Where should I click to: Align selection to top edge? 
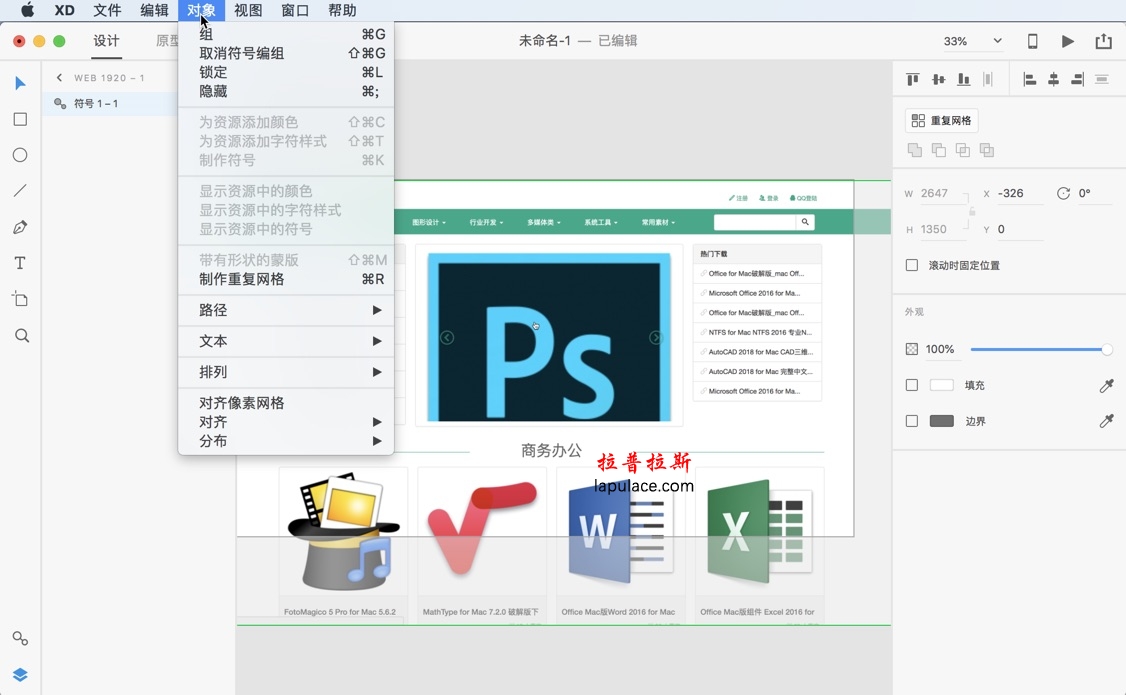(913, 79)
